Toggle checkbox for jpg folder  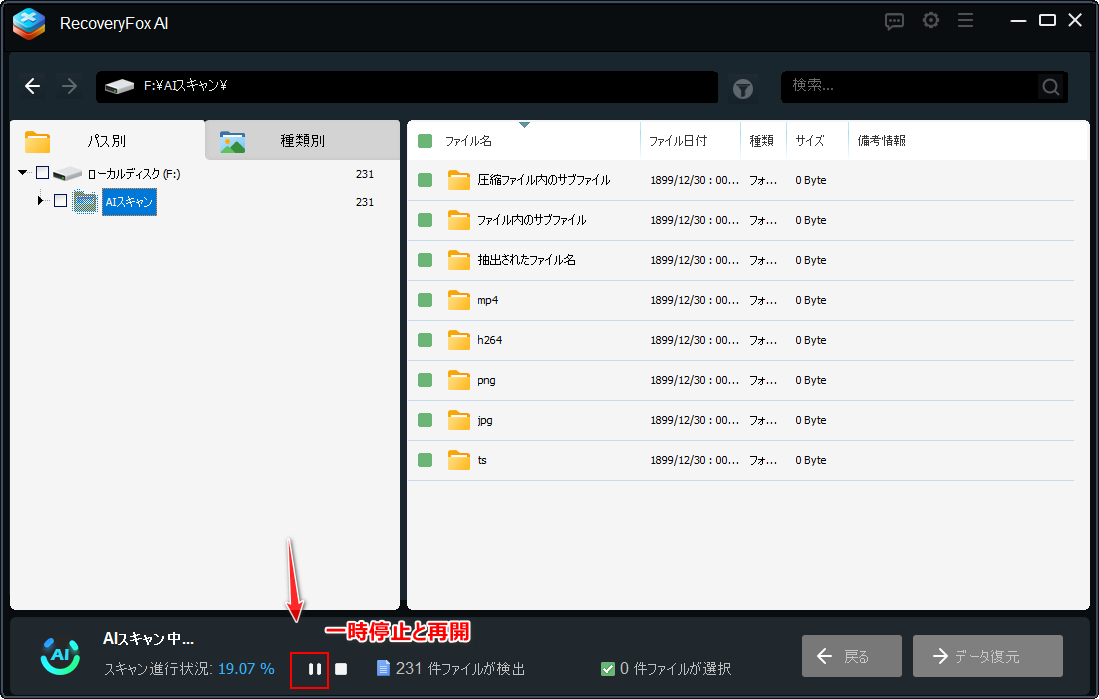(425, 420)
